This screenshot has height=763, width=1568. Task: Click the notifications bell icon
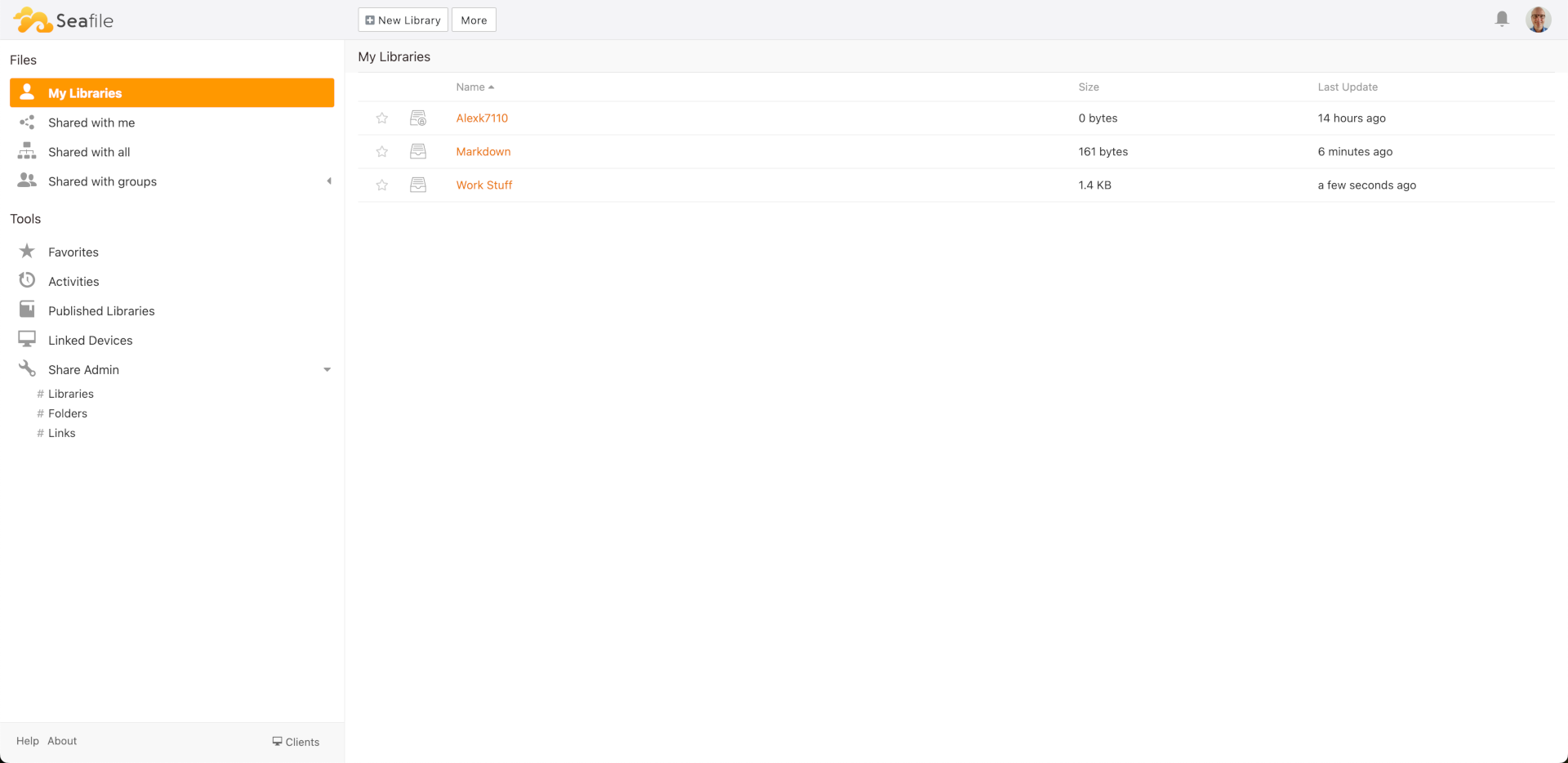(x=1501, y=19)
